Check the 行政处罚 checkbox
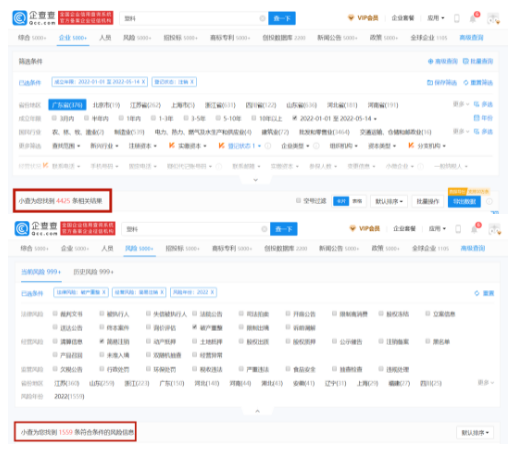Screen dimensions: 514x455 pos(102,369)
